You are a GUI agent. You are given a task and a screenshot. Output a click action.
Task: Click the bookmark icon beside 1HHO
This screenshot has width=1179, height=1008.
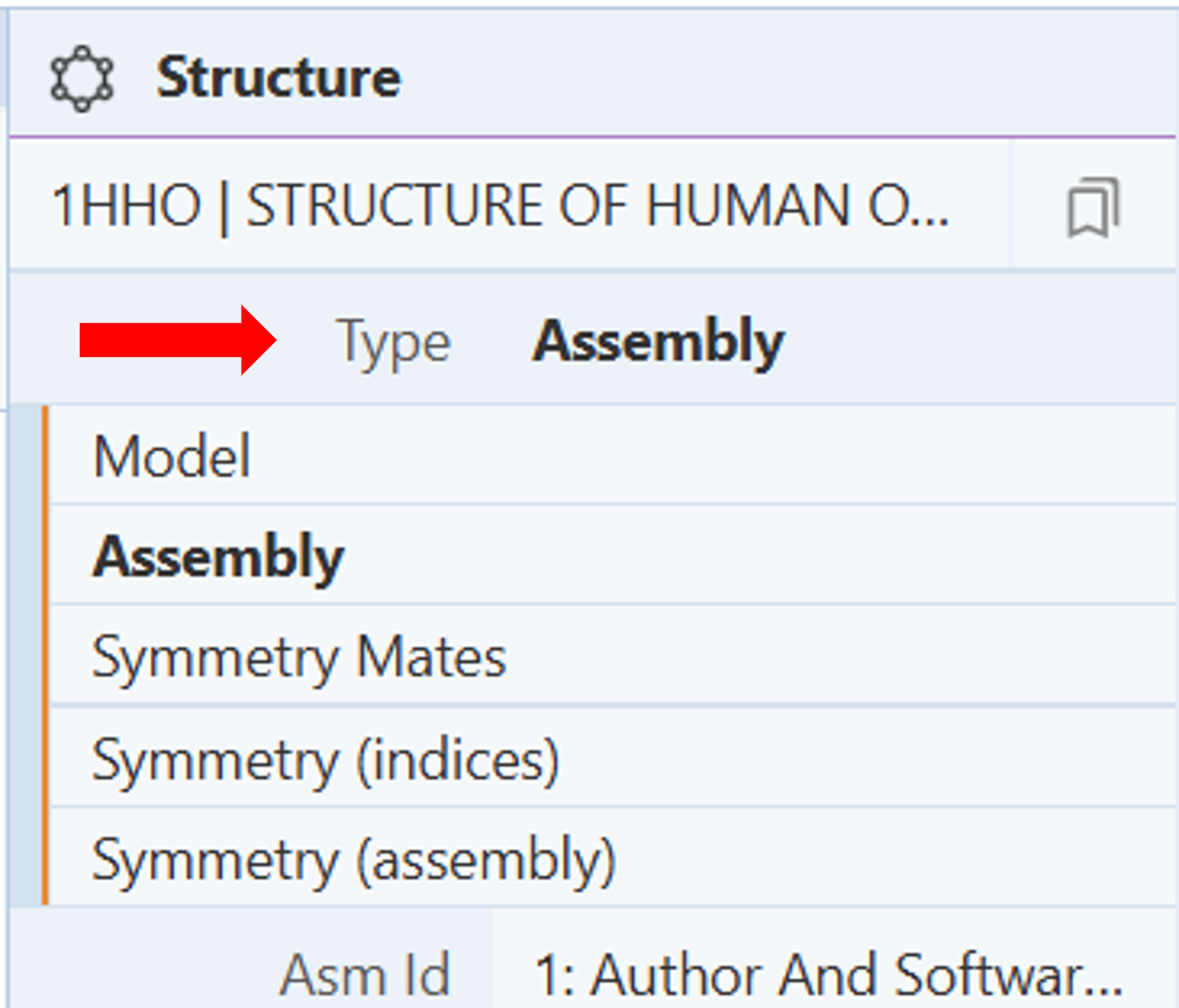click(1093, 207)
